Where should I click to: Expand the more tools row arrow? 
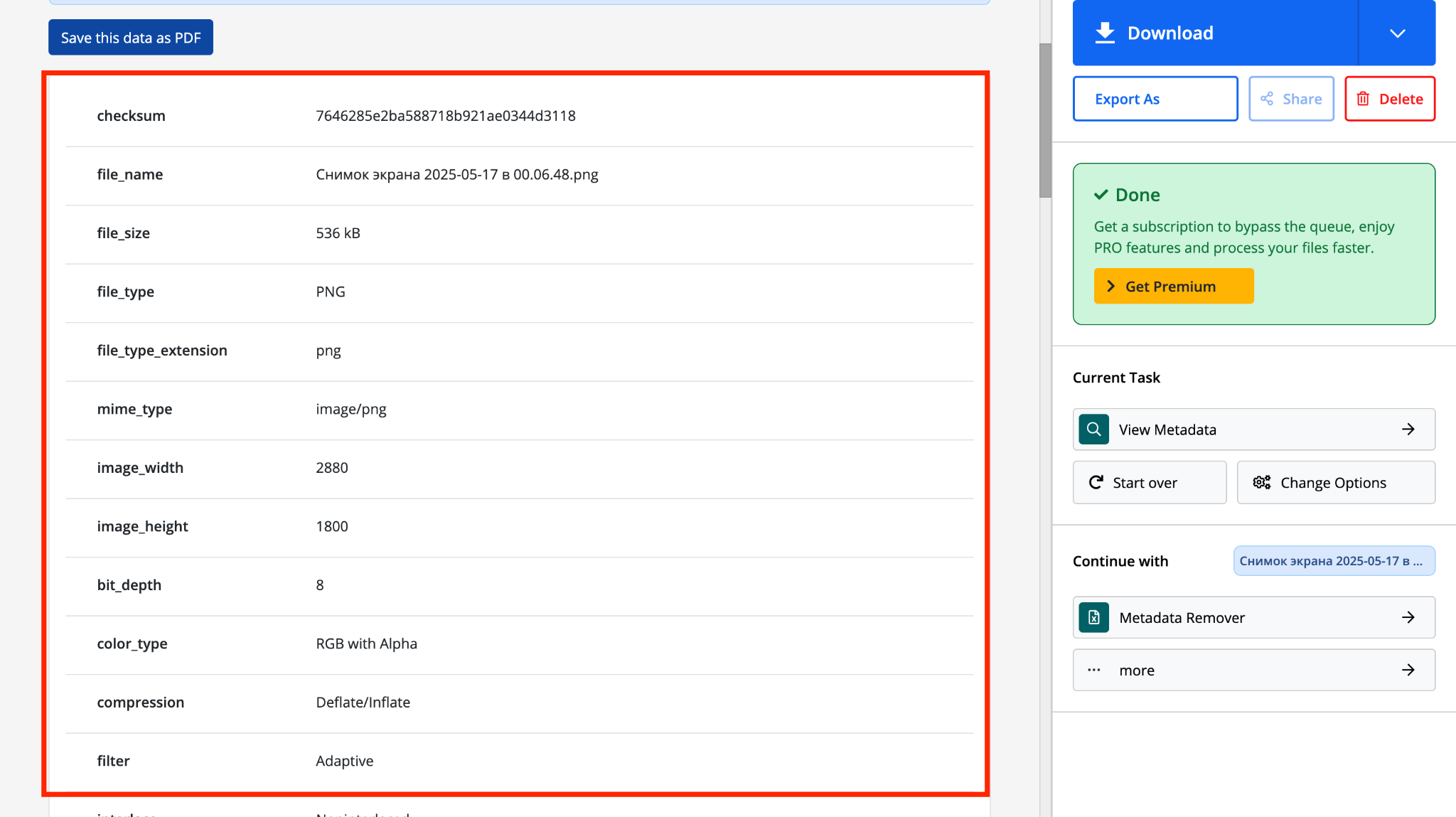pyautogui.click(x=1408, y=670)
